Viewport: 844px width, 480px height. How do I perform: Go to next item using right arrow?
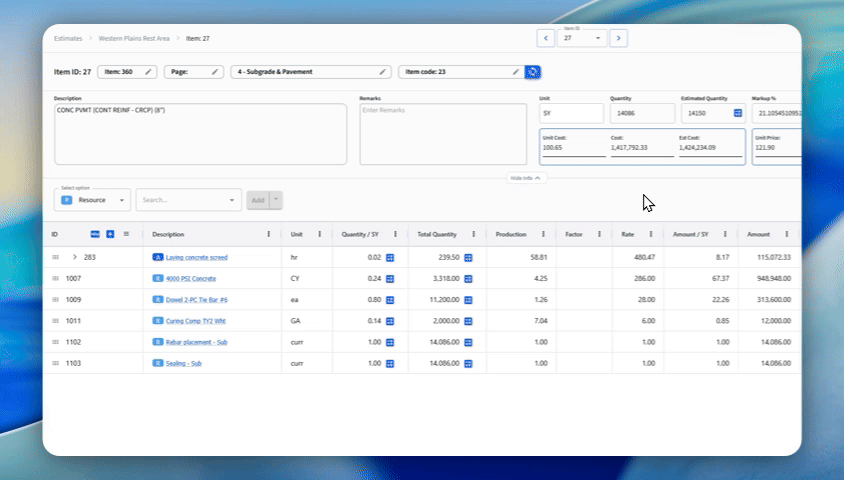coord(619,38)
